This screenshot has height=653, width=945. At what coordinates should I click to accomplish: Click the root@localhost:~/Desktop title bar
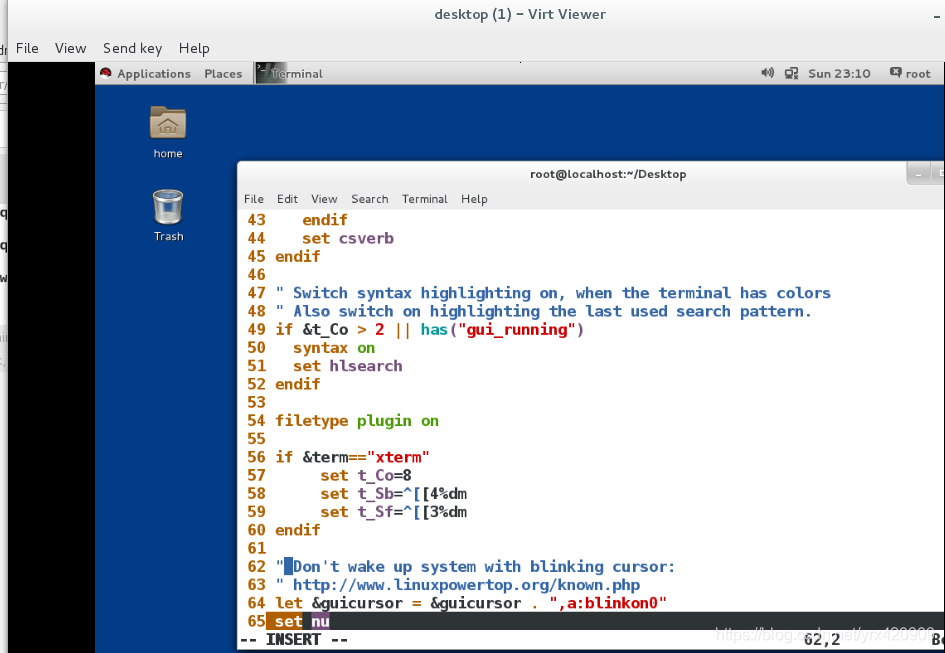tap(608, 174)
